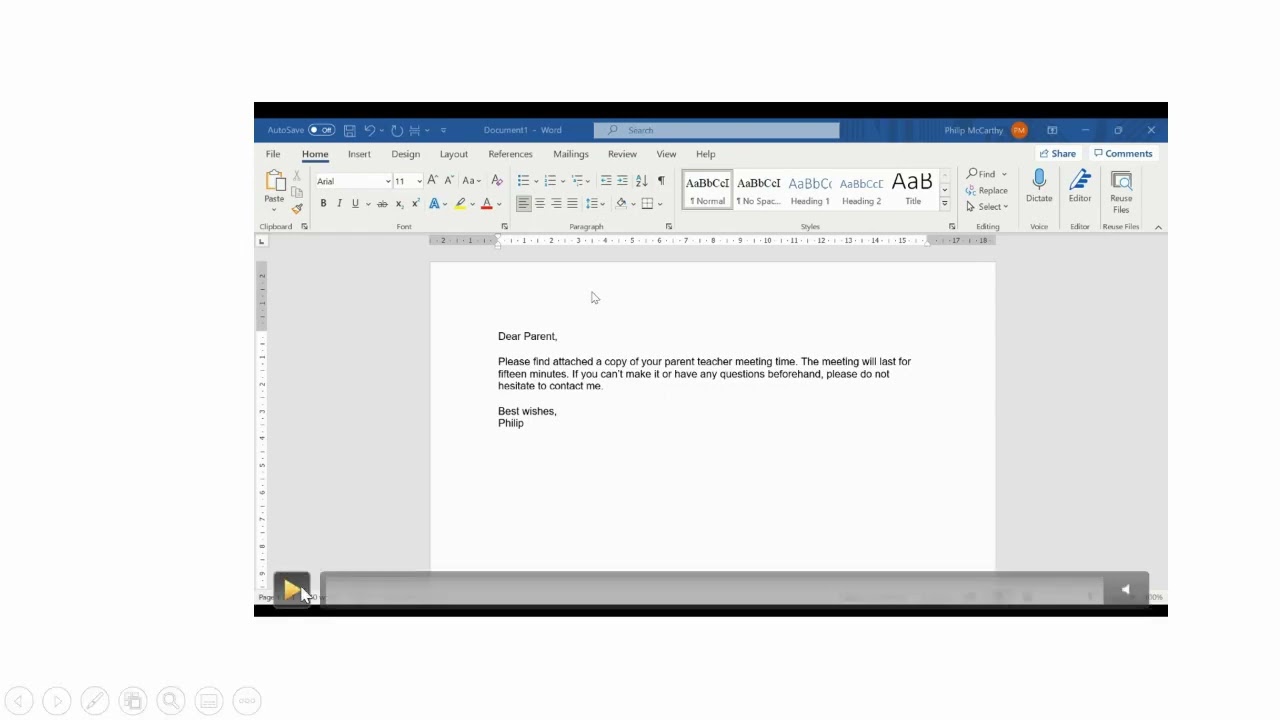Viewport: 1280px width, 720px height.
Task: Click the Save disk icon
Action: coord(349,130)
